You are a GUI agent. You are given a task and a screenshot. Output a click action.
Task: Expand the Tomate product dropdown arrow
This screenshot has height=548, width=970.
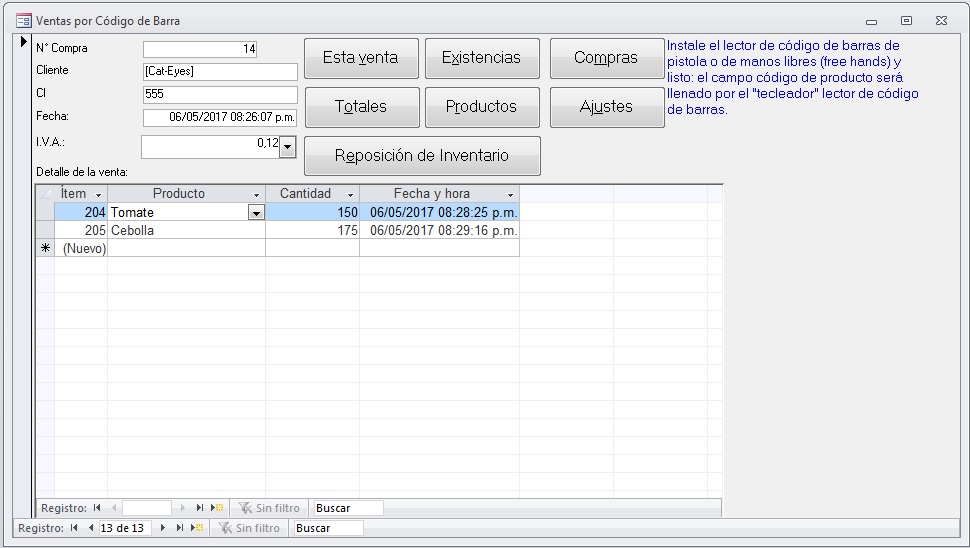(256, 213)
